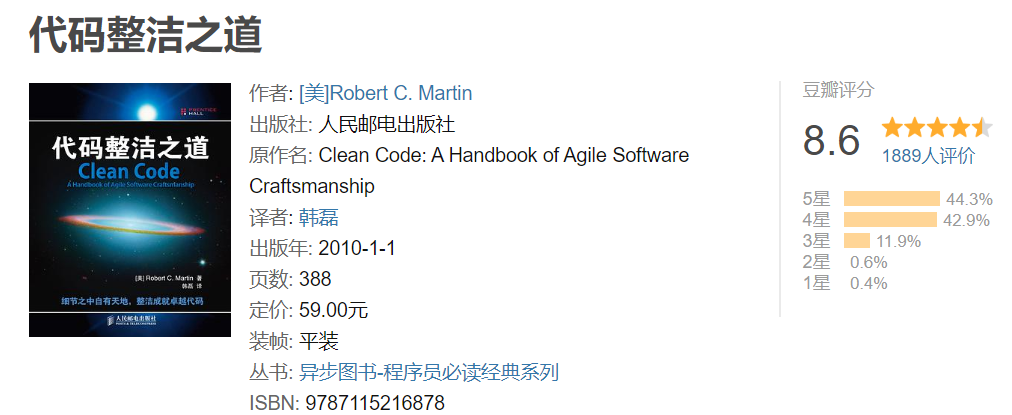This screenshot has width=1012, height=415.
Task: Click the 1889人评价 ratings link
Action: coord(928,156)
